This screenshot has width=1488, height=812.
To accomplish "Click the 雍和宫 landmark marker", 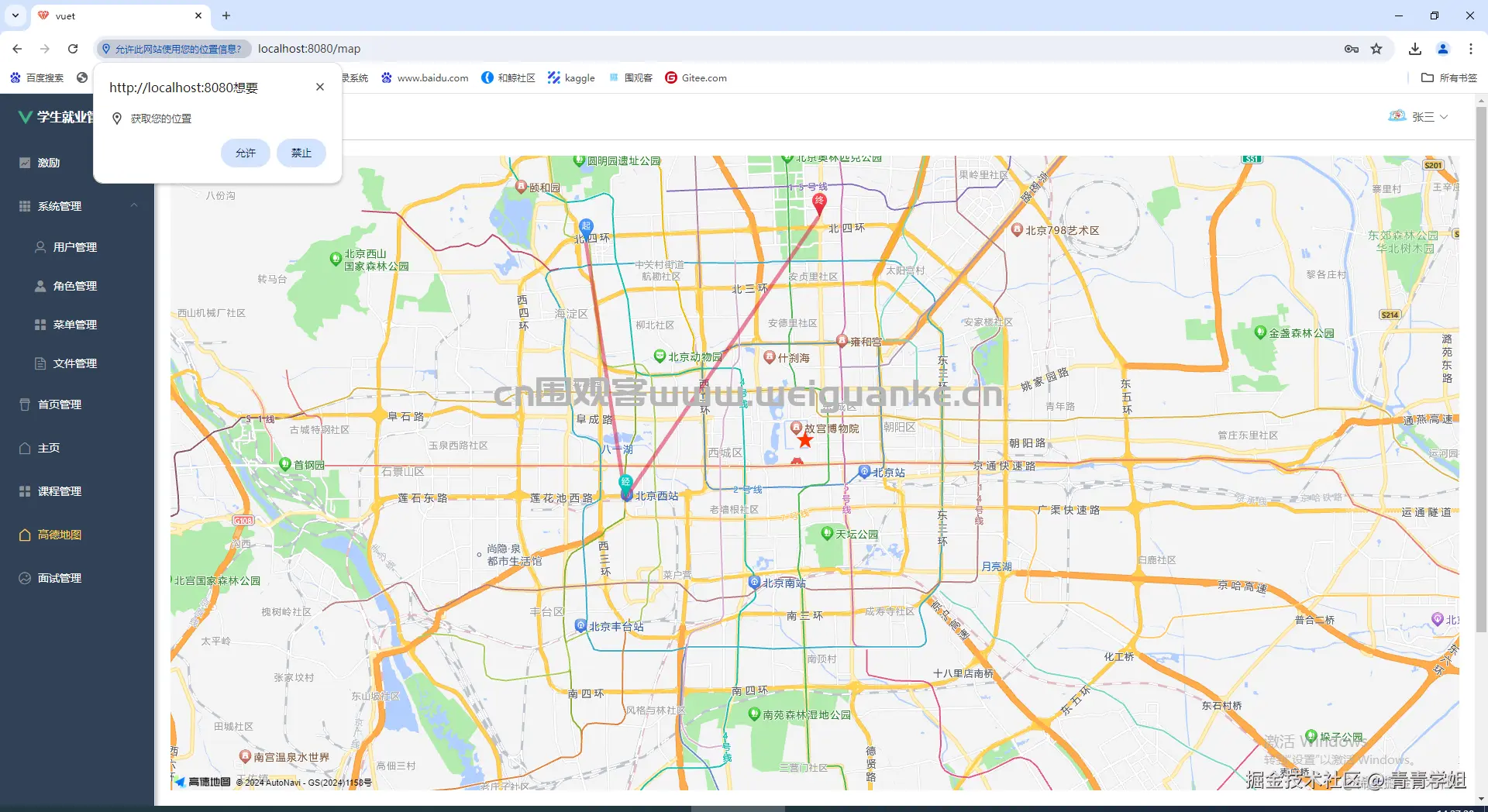I will [842, 341].
